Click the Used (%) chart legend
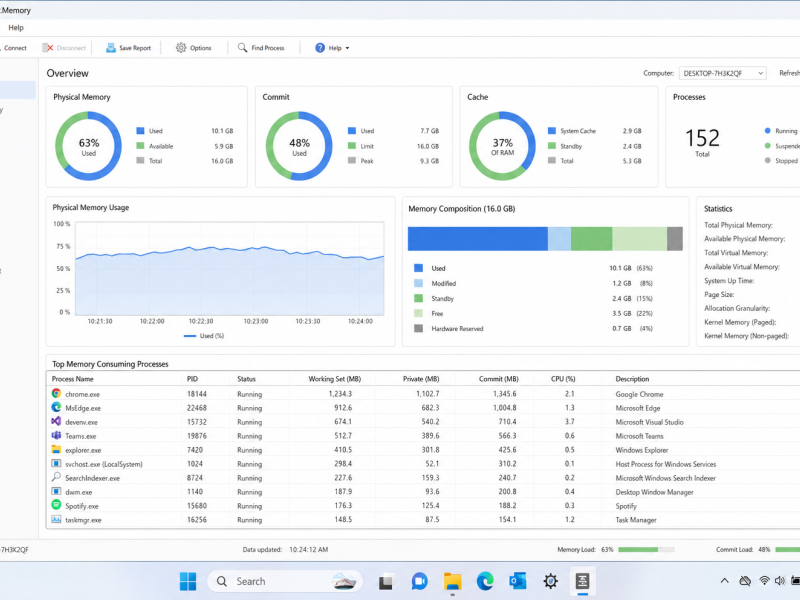Image resolution: width=800 pixels, height=600 pixels. click(x=204, y=336)
